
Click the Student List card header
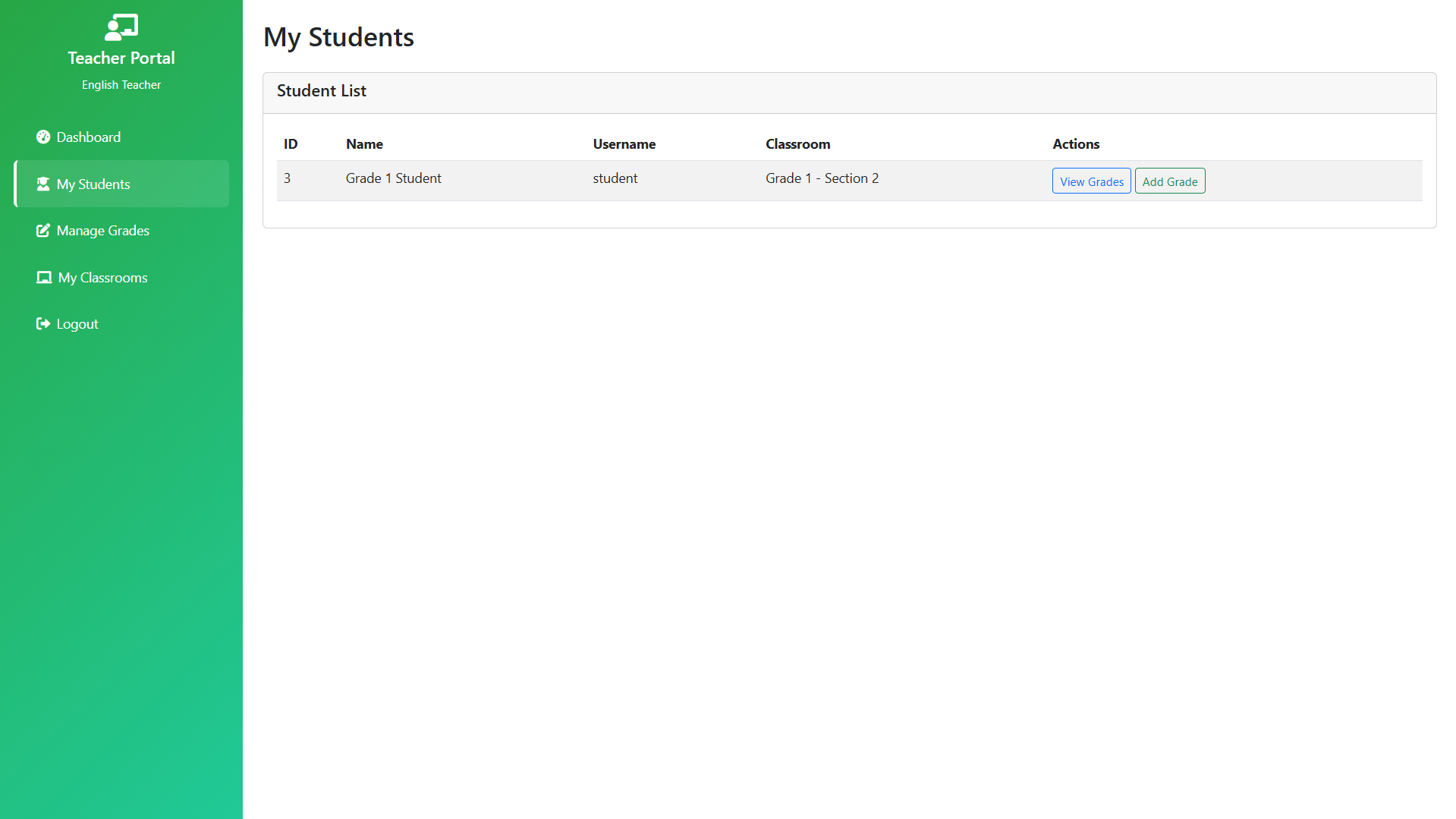(322, 91)
